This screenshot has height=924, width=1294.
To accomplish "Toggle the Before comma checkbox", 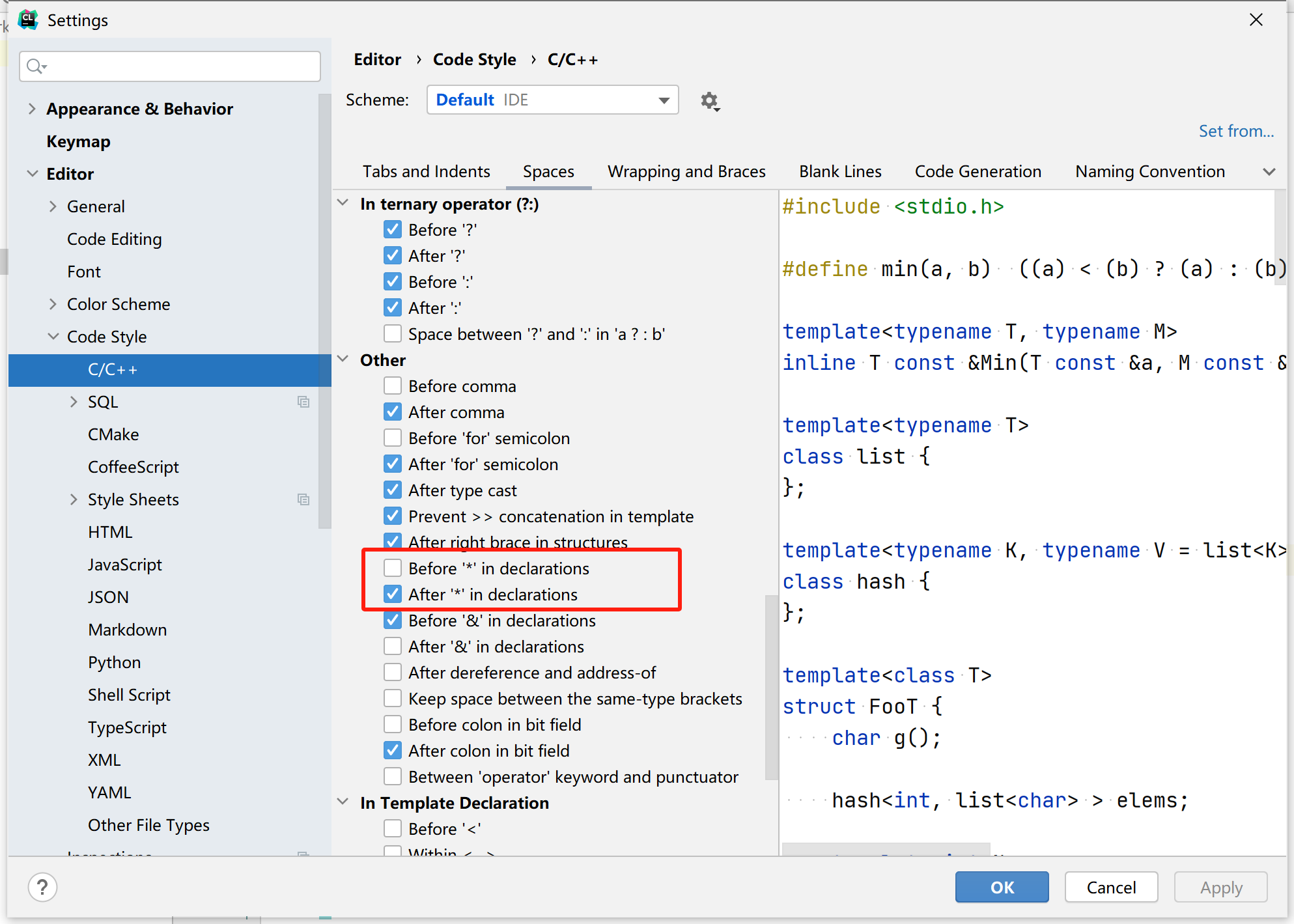I will (393, 385).
